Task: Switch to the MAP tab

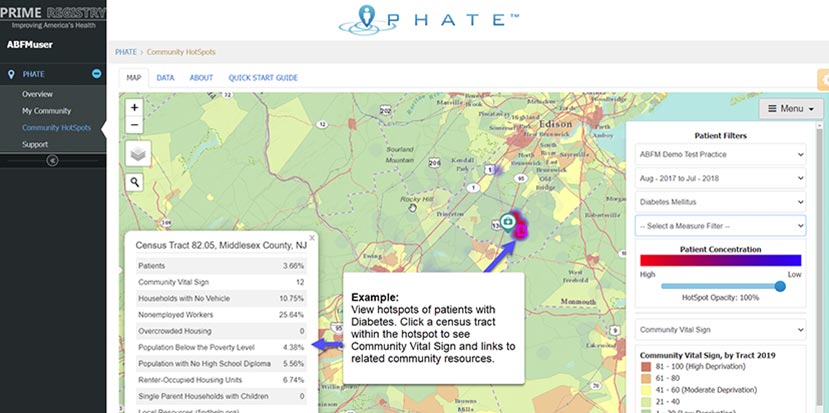Action: [x=134, y=78]
